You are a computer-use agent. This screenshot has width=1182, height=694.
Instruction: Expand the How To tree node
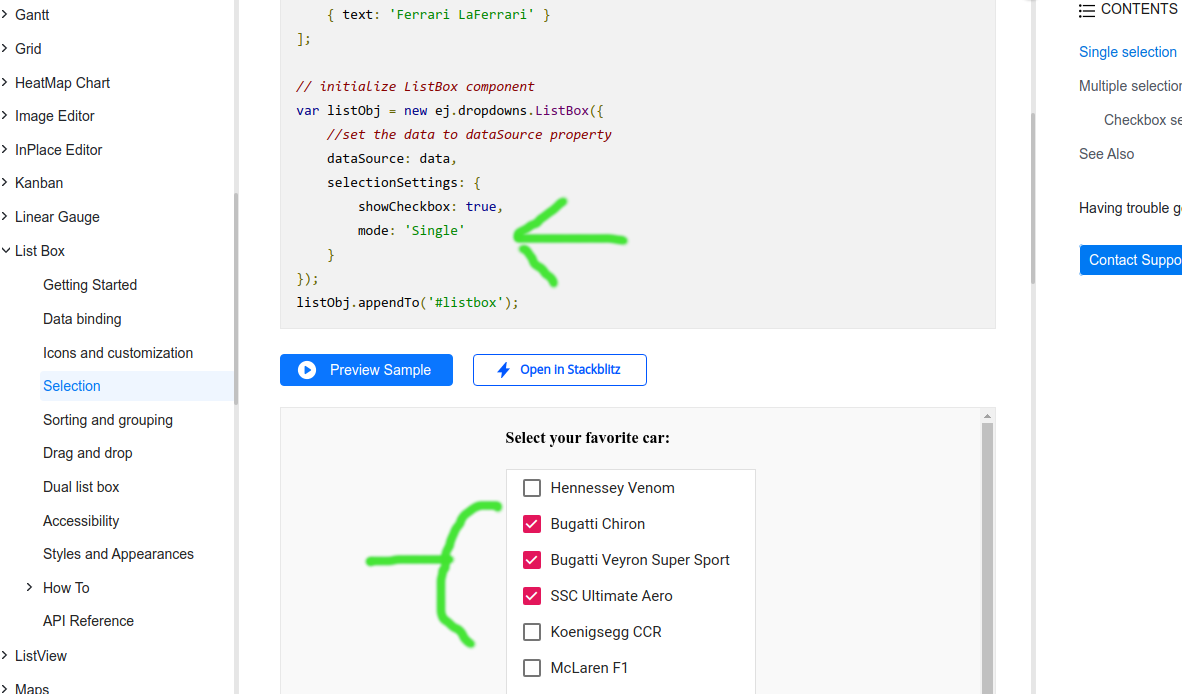tap(29, 588)
